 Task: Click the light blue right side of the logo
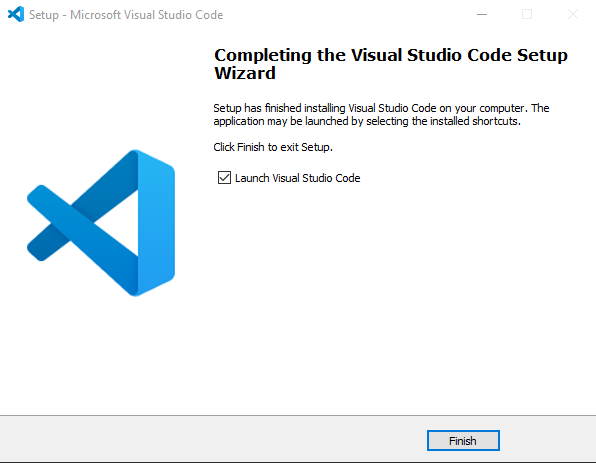coord(157,223)
